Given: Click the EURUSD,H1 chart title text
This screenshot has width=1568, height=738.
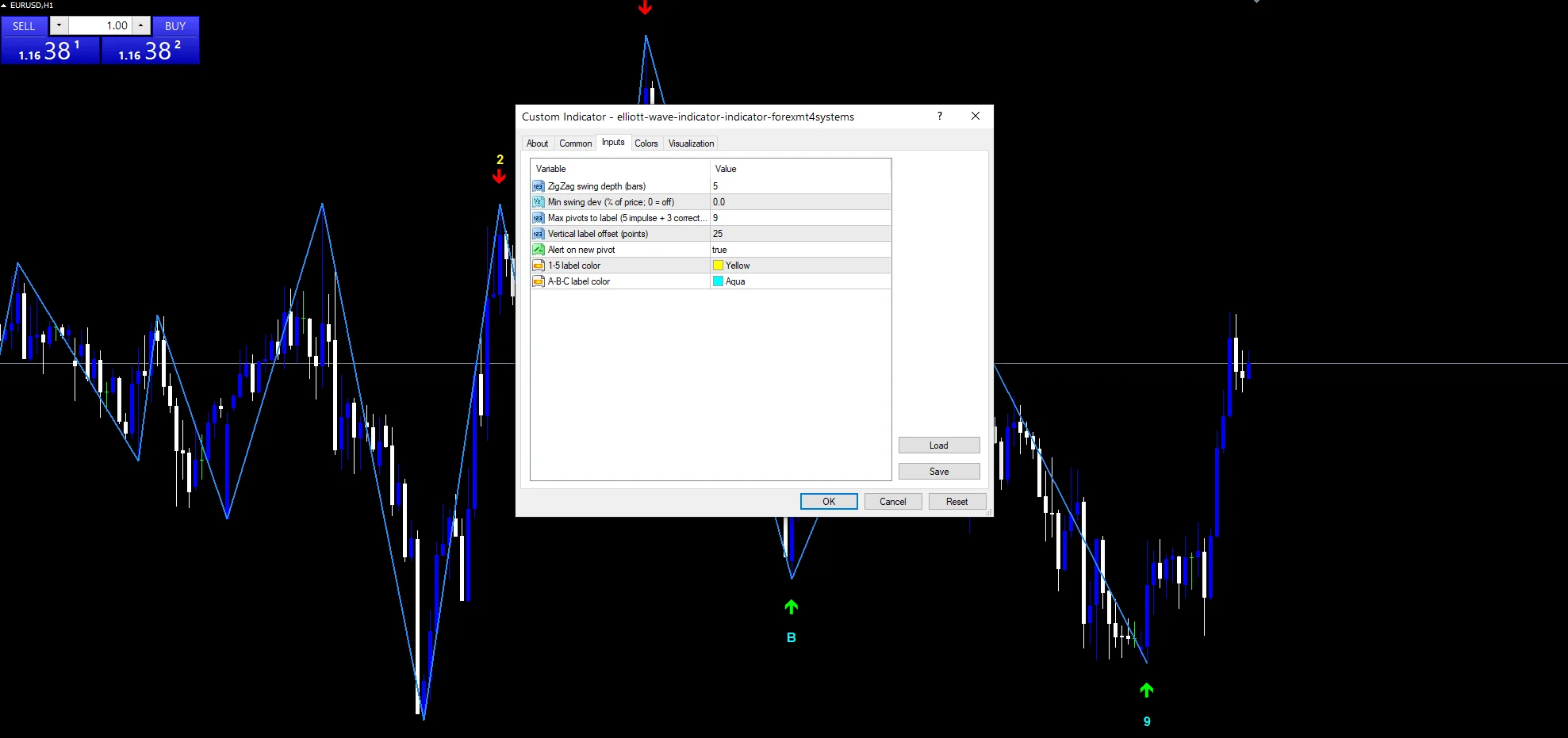Looking at the screenshot, I should pos(32,6).
